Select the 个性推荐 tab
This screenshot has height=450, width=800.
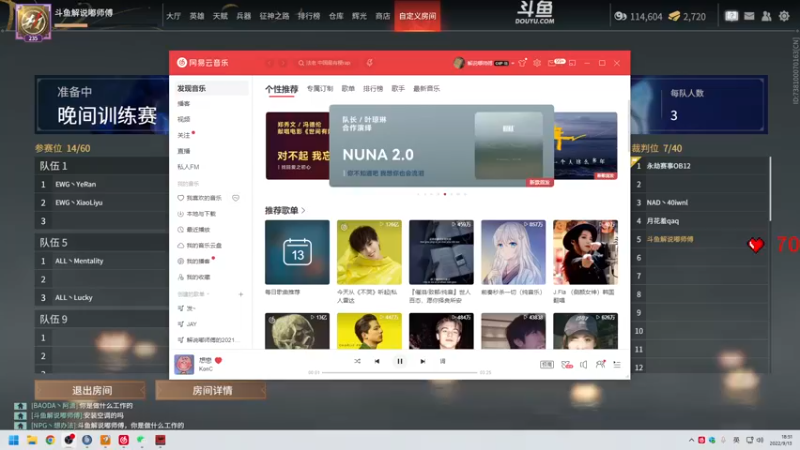click(282, 89)
